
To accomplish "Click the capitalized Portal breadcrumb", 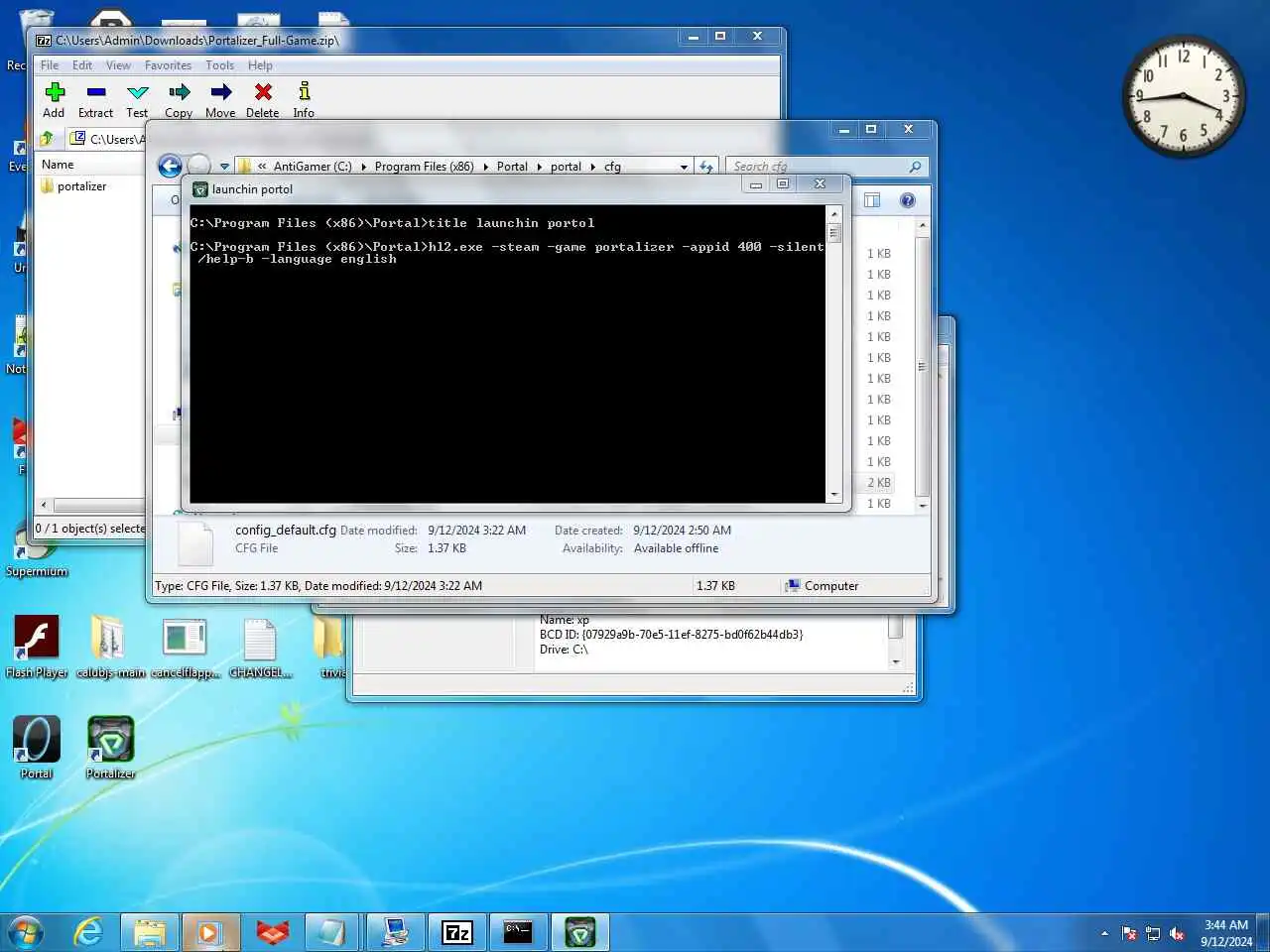I will point(512,167).
